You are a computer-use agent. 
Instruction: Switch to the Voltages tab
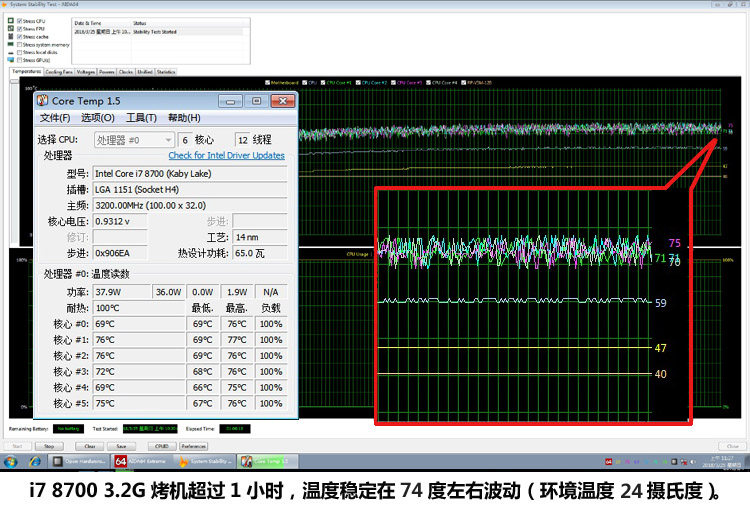pyautogui.click(x=86, y=72)
